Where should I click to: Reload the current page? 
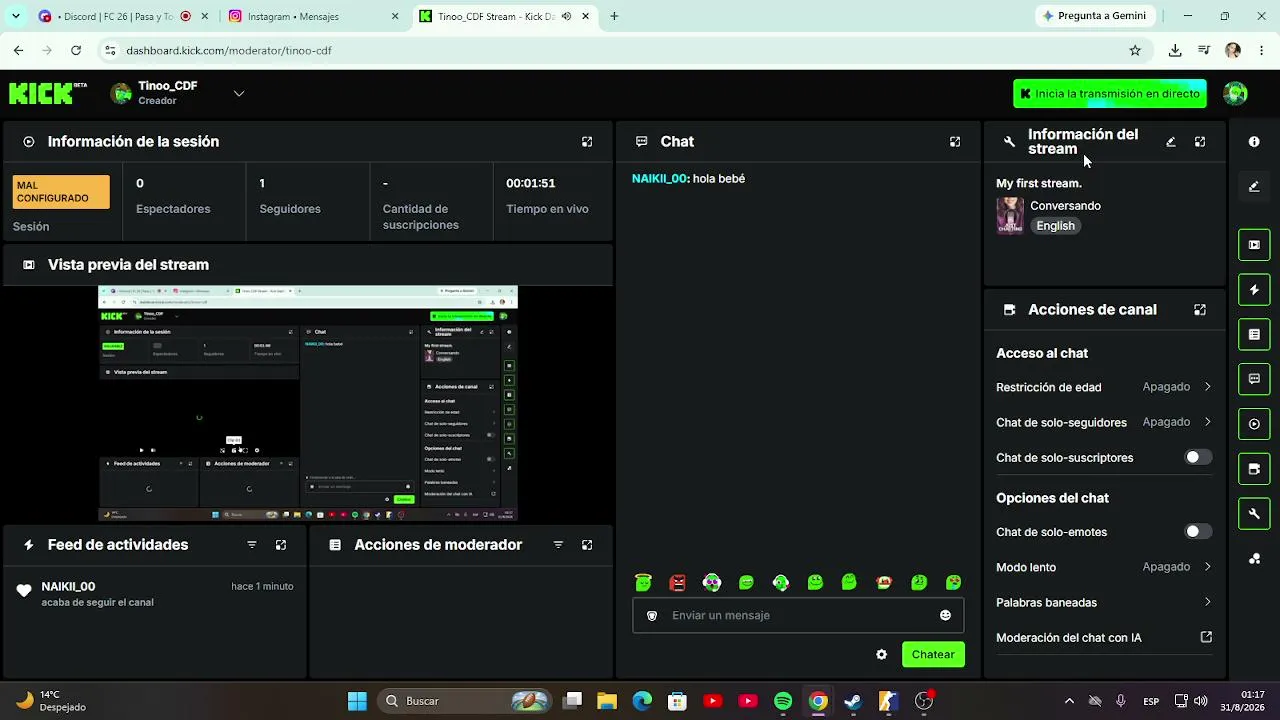pos(76,50)
